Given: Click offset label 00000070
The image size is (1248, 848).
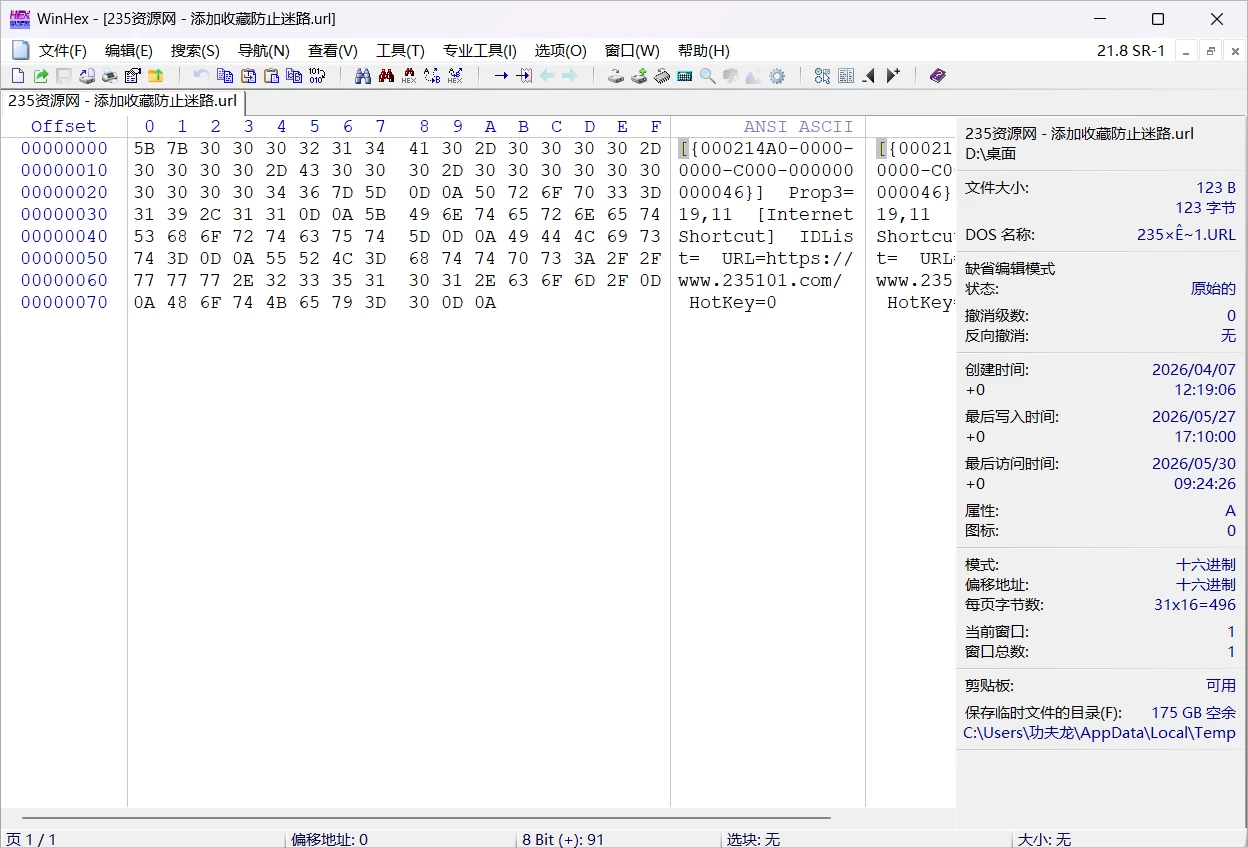Looking at the screenshot, I should [64, 302].
